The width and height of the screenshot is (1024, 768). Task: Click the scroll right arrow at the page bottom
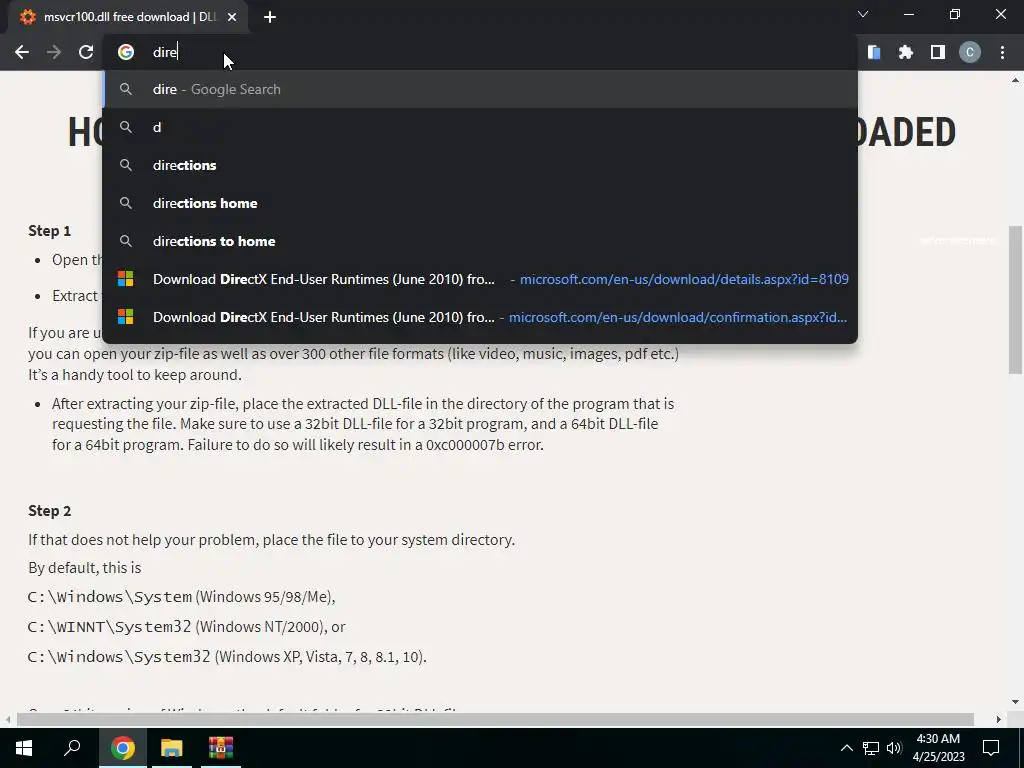(999, 719)
